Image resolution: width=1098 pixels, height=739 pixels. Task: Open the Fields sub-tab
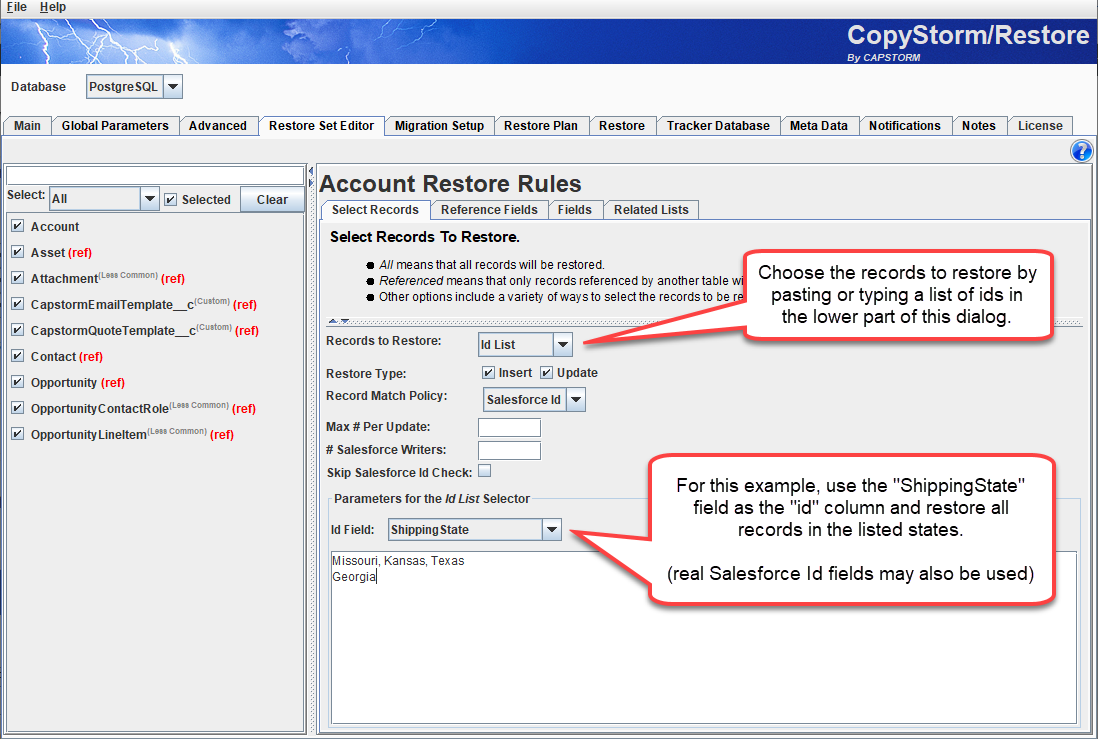pos(574,210)
